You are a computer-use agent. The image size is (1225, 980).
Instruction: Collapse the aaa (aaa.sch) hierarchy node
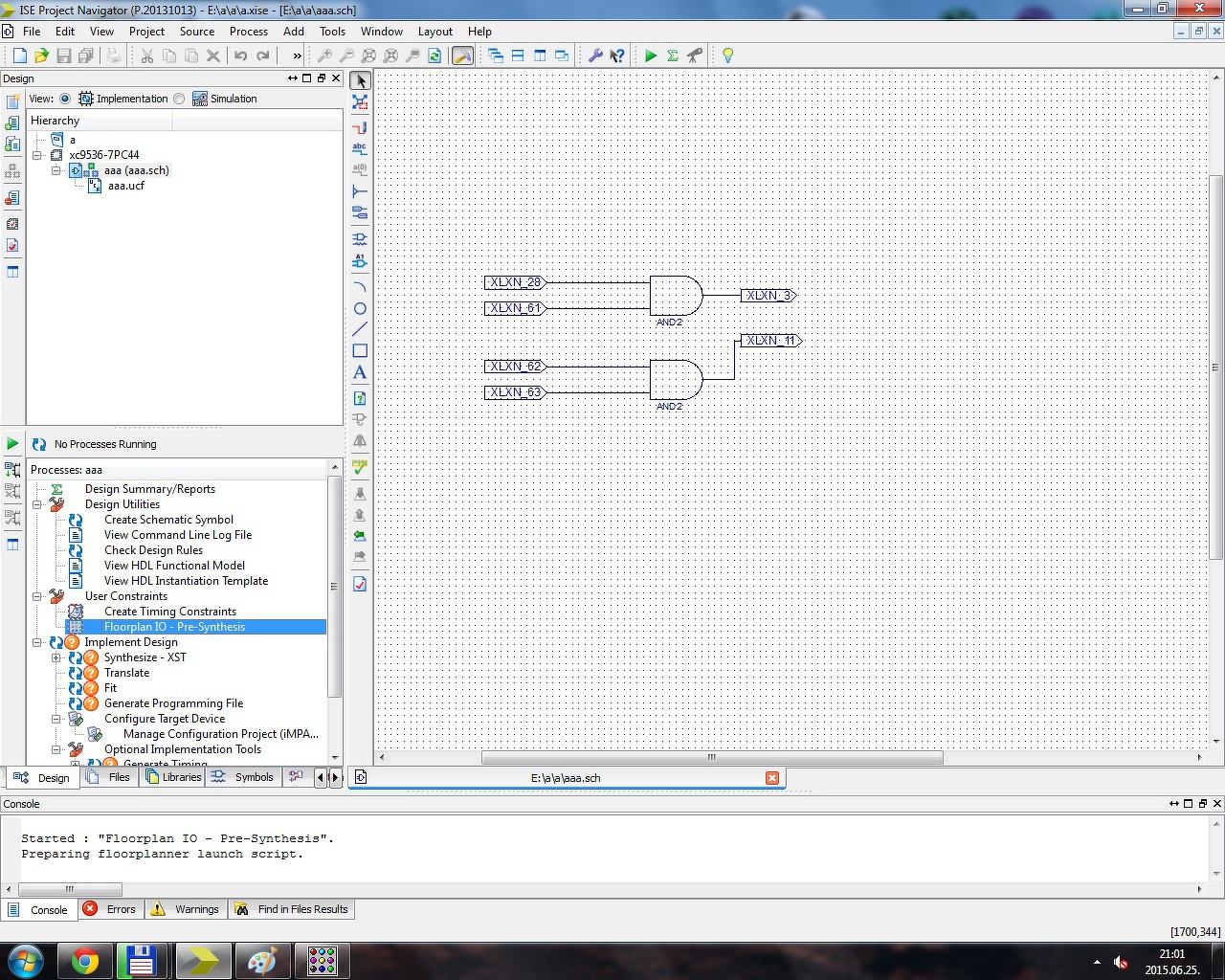pos(56,170)
